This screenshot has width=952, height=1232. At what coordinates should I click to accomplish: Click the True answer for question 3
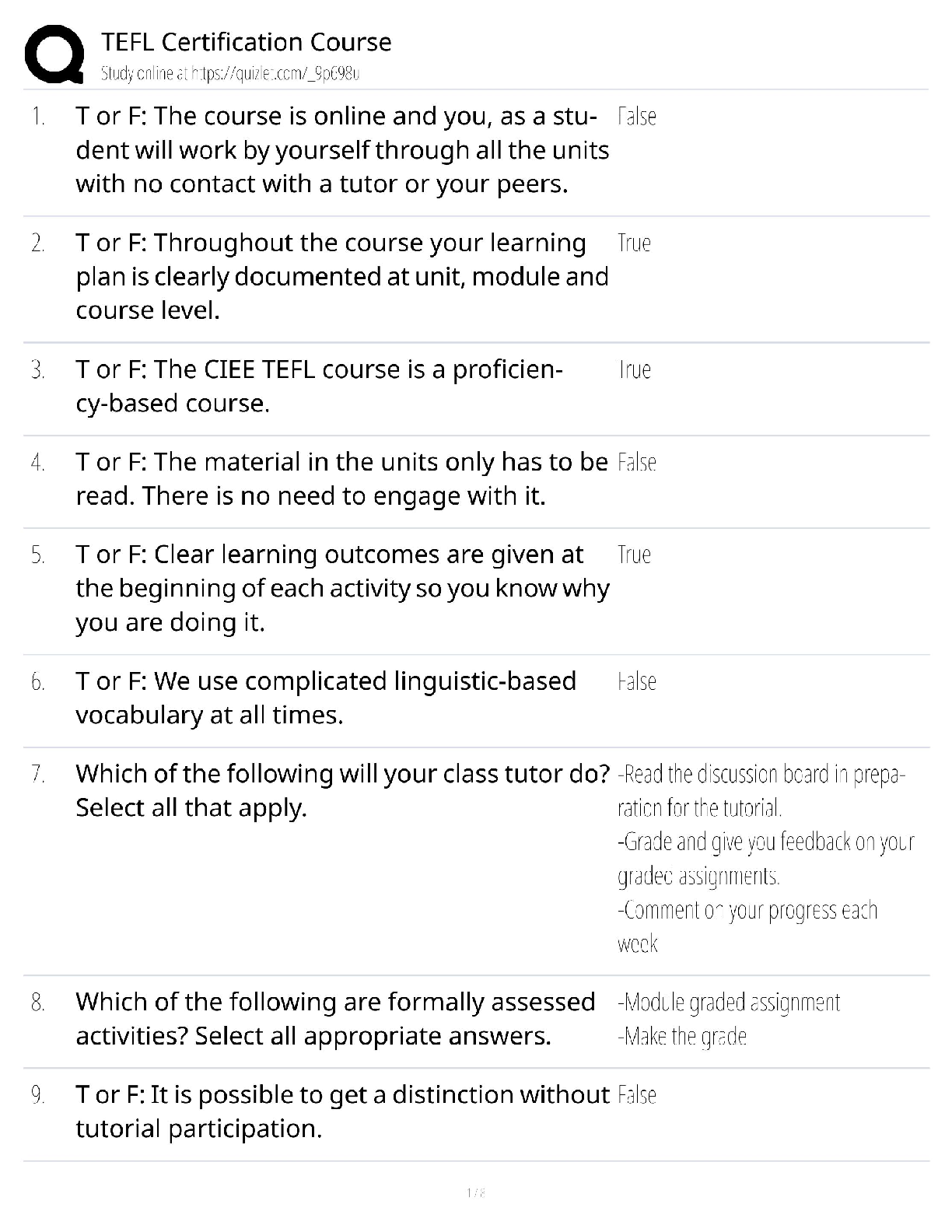[635, 370]
